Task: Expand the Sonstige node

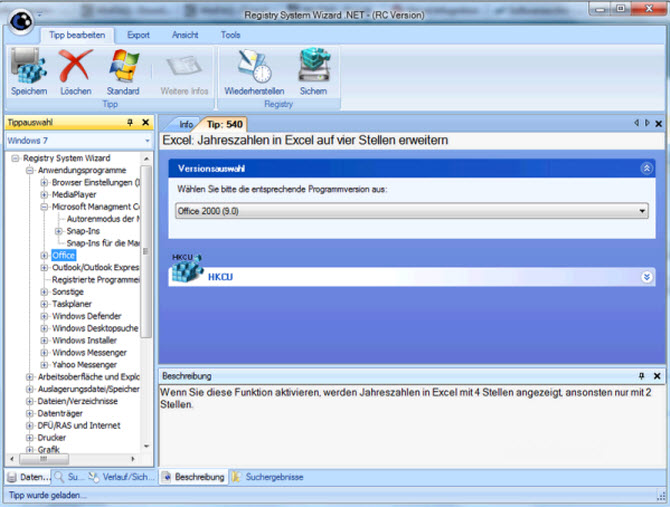Action: tap(44, 292)
